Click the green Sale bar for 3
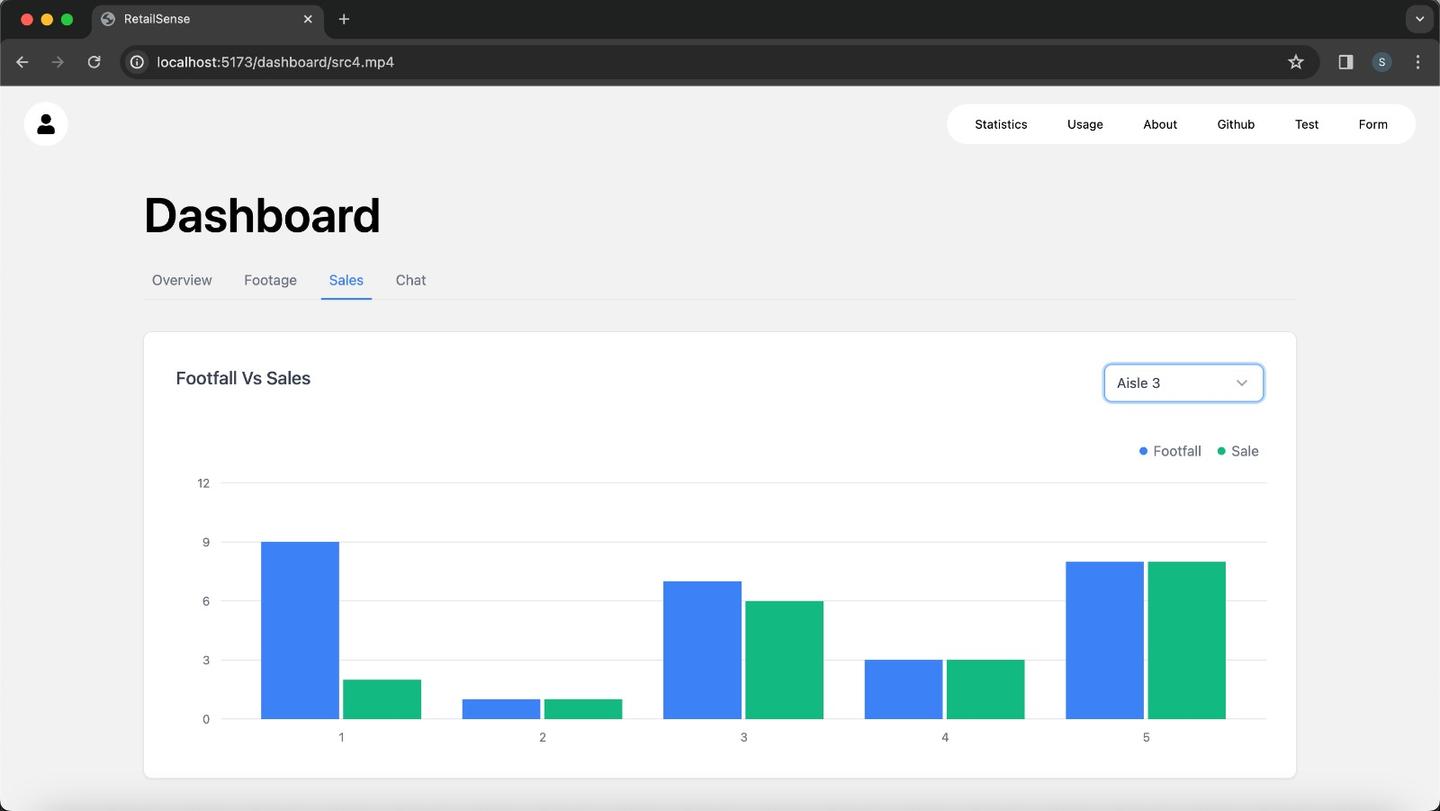Viewport: 1440px width, 811px height. click(x=784, y=660)
